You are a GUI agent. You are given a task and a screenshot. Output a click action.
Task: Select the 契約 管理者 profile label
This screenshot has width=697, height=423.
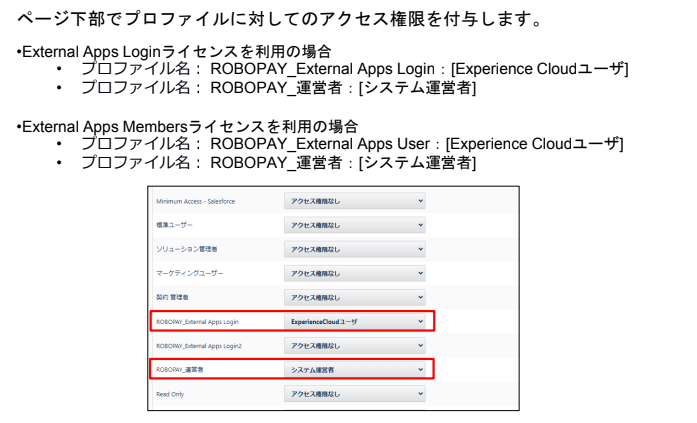(172, 297)
